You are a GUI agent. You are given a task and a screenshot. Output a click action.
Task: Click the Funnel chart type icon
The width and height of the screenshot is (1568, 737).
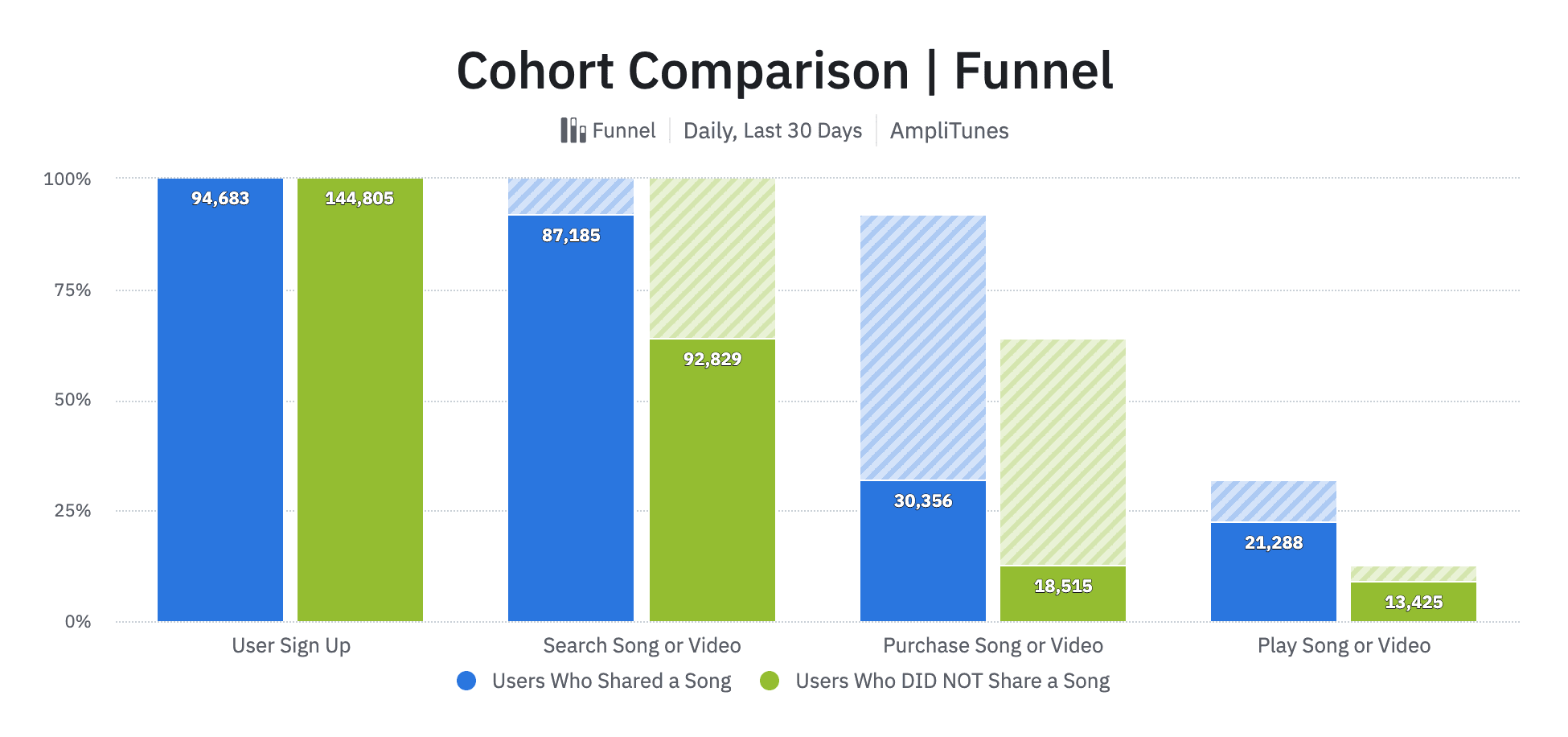(x=573, y=130)
